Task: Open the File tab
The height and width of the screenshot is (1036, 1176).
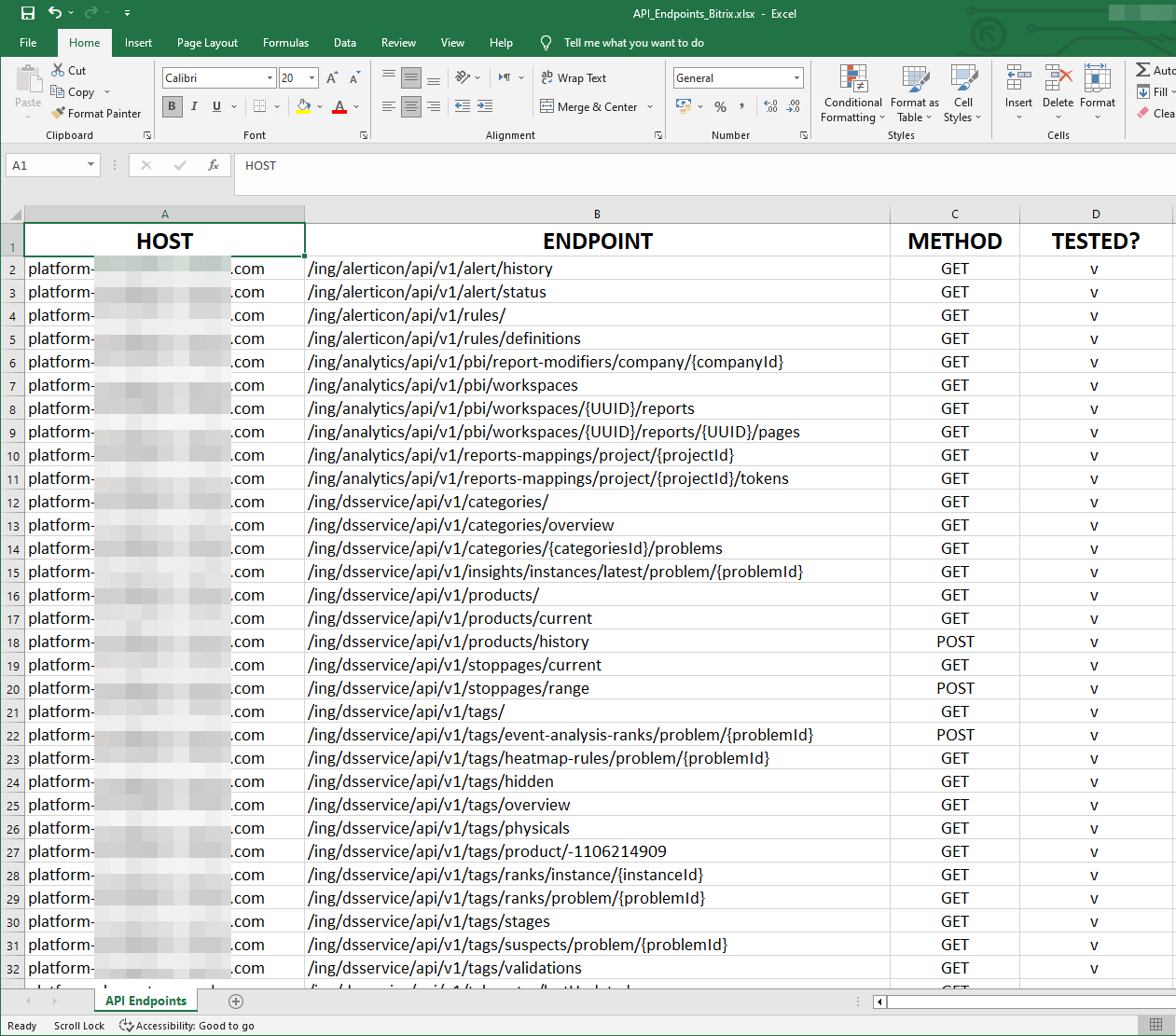Action: tap(28, 42)
